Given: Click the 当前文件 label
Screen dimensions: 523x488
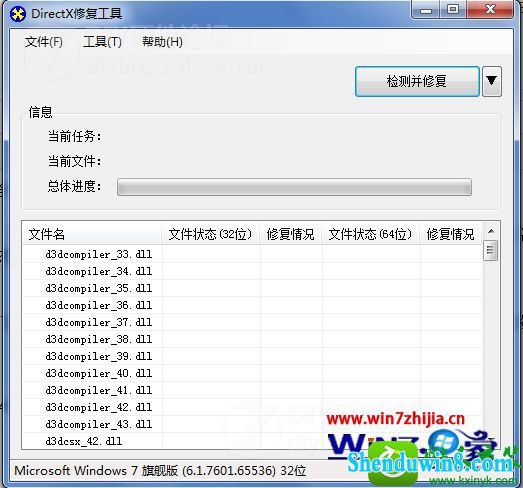Looking at the screenshot, I should point(74,161).
